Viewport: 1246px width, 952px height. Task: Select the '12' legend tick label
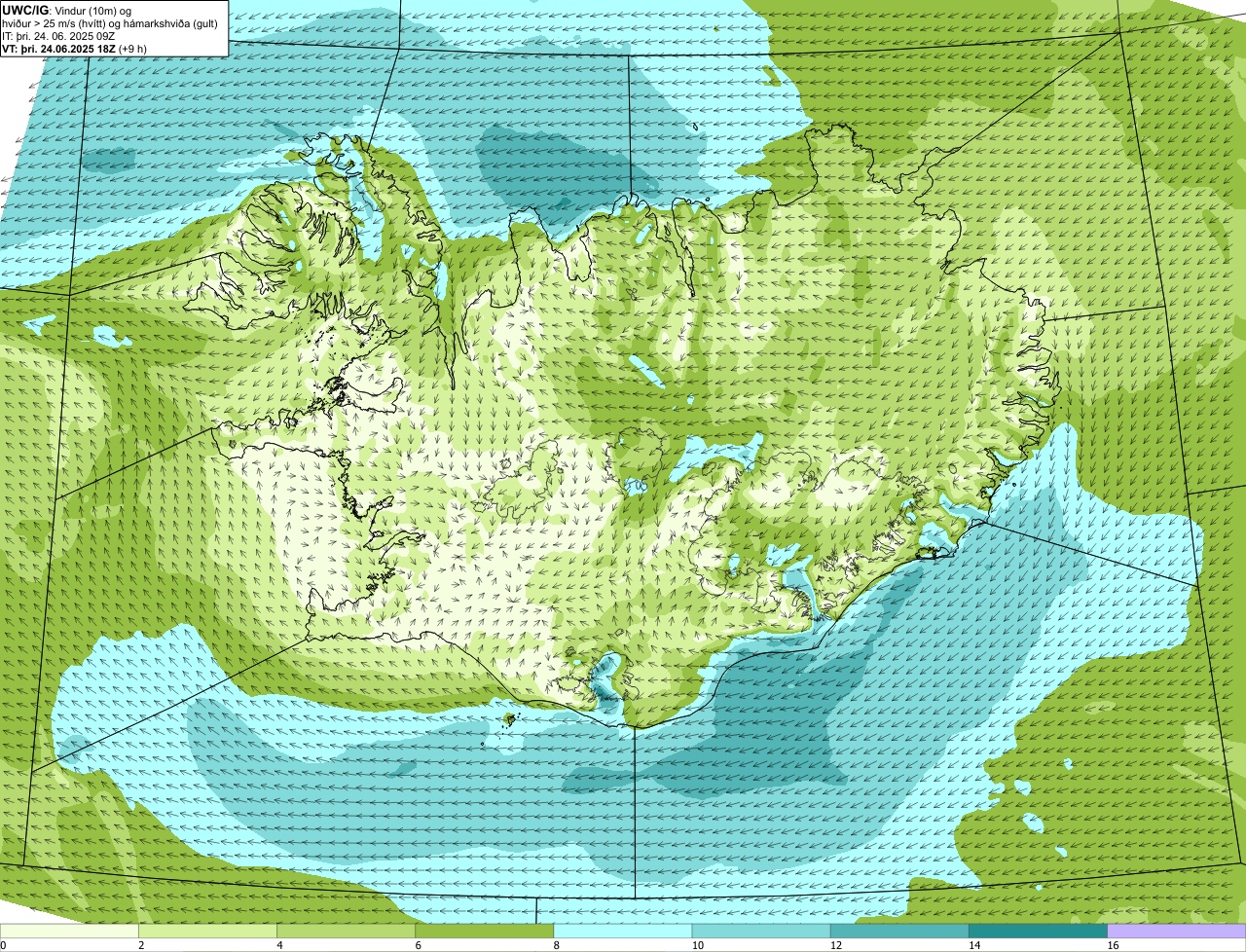(x=836, y=945)
